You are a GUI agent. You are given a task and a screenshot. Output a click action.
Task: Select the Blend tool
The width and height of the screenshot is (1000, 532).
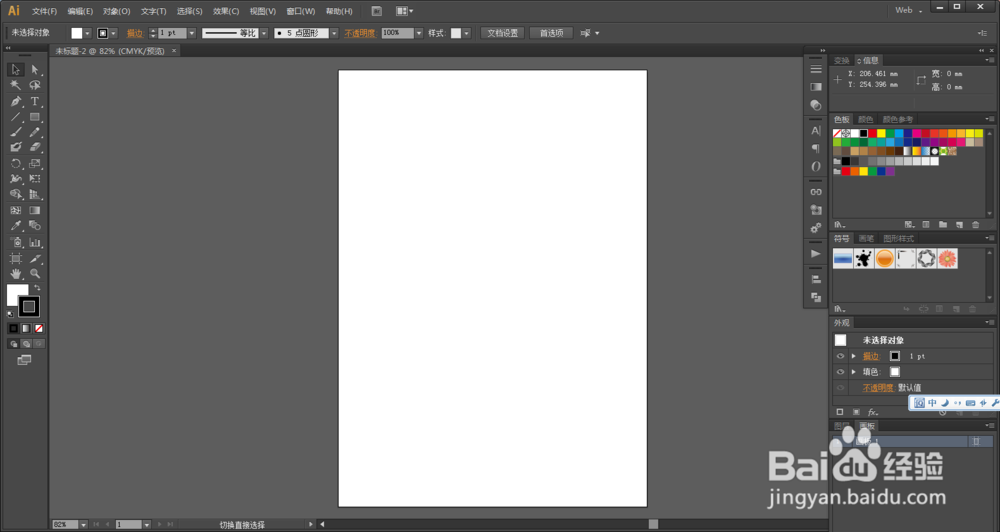35,225
